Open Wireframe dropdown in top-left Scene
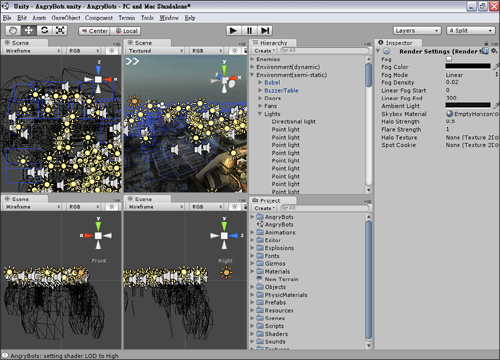The width and height of the screenshot is (500, 360). [32, 51]
